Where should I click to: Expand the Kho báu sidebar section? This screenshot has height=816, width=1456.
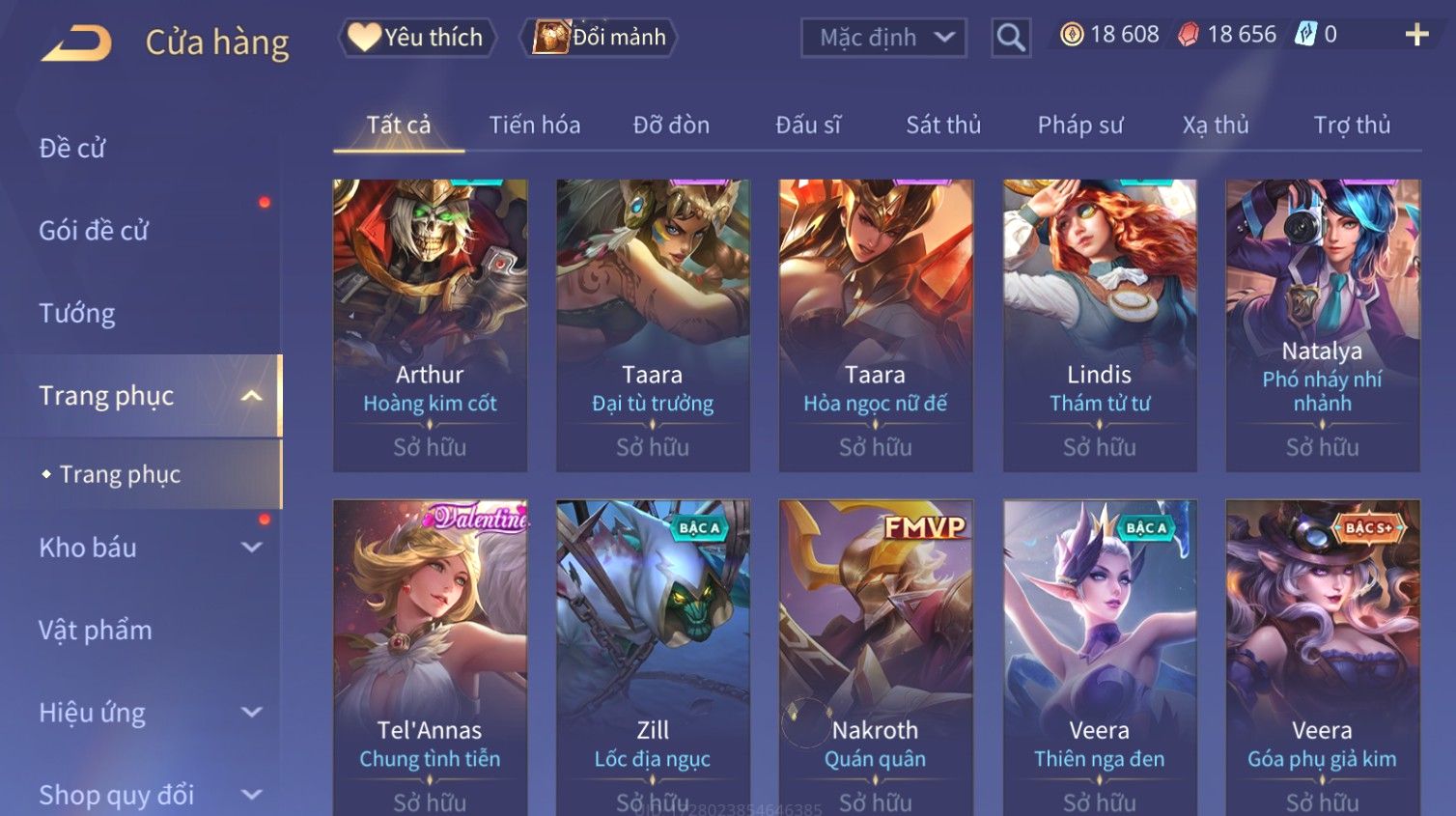[251, 548]
